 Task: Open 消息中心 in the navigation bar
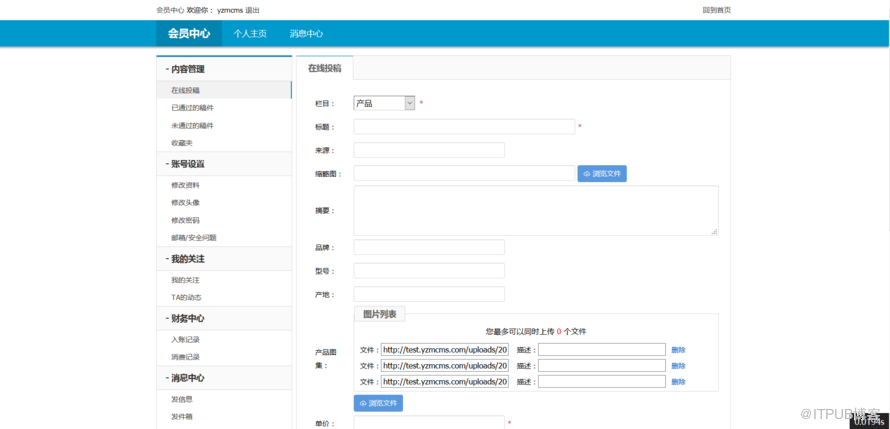[307, 33]
